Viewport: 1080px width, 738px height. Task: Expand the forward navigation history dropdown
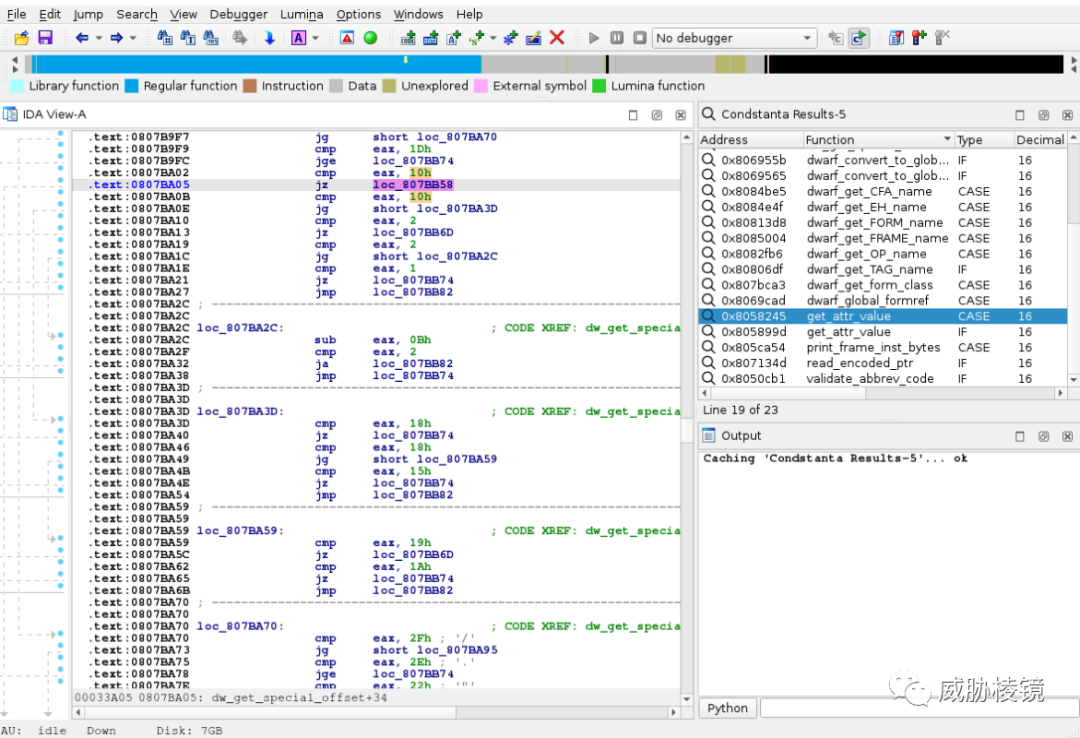tap(133, 38)
